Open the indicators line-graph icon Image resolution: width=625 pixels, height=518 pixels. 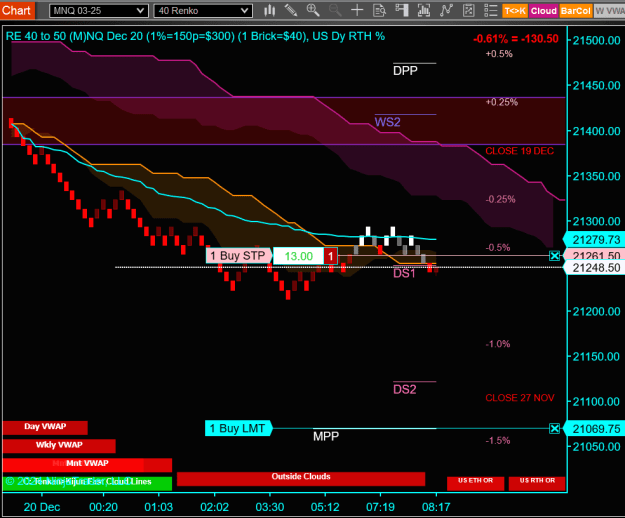pos(446,11)
